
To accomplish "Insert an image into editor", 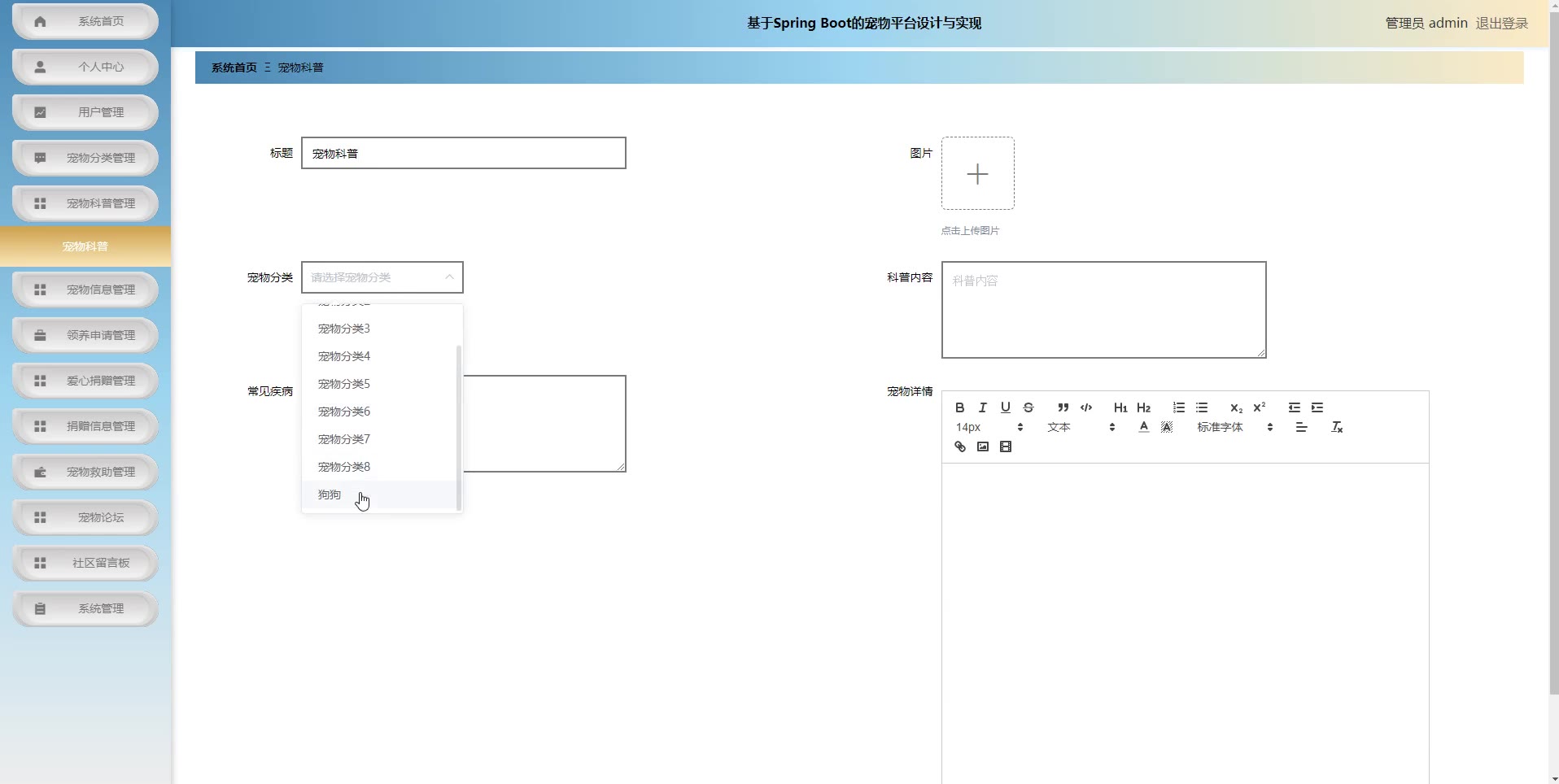I will (x=982, y=446).
